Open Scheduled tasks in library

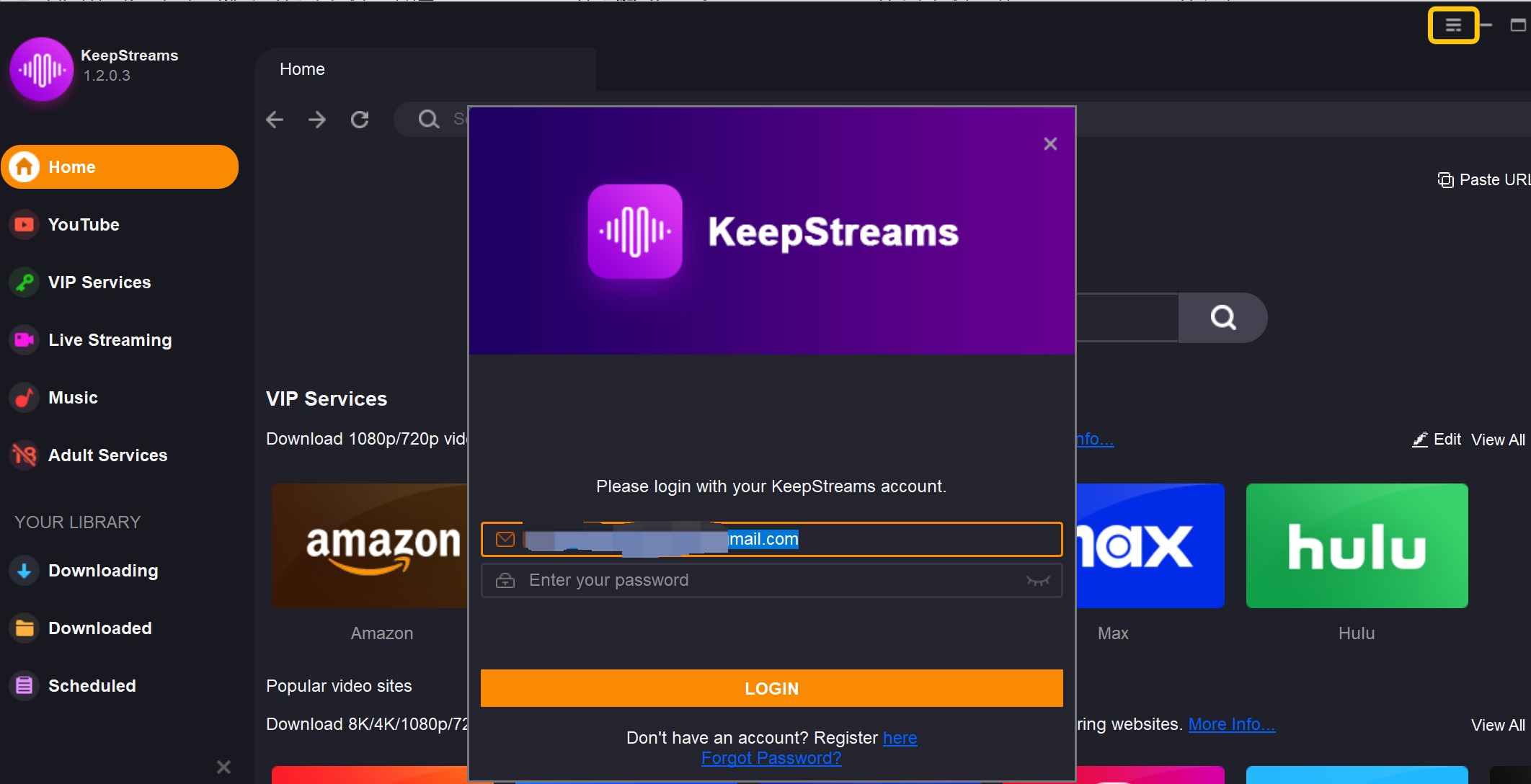tap(92, 686)
